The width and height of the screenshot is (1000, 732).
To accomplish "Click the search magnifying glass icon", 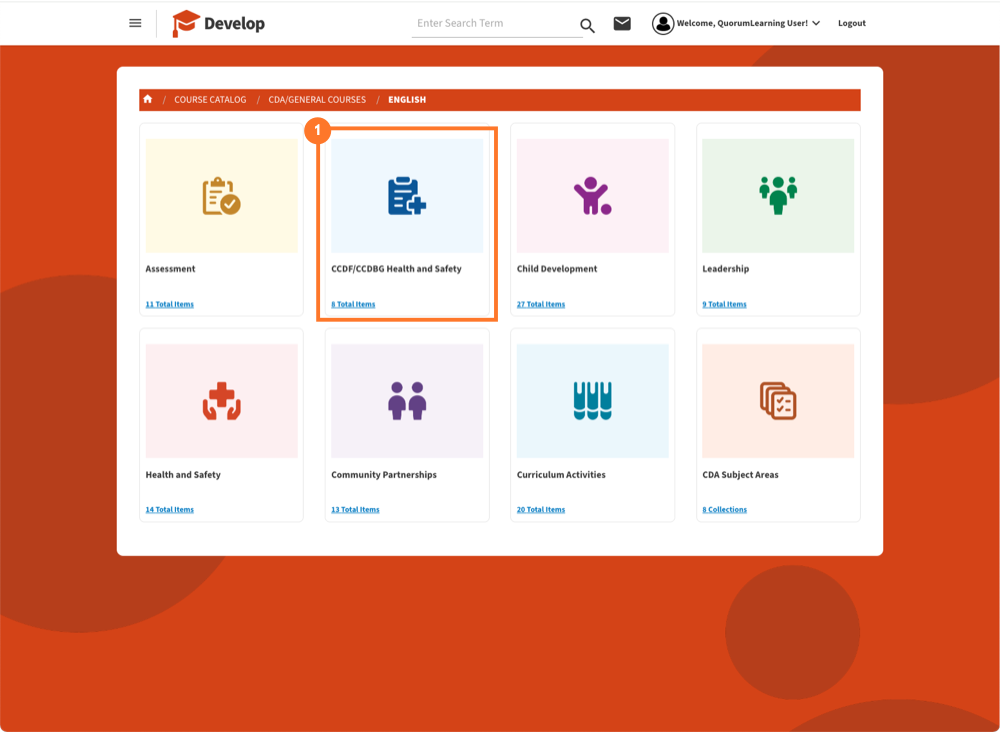I will tap(587, 25).
